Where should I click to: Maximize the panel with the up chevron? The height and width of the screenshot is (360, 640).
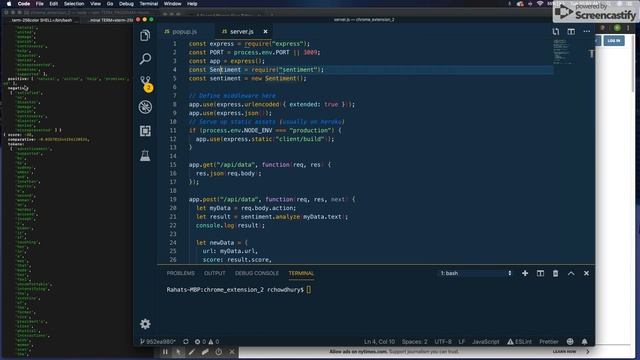pos(571,273)
